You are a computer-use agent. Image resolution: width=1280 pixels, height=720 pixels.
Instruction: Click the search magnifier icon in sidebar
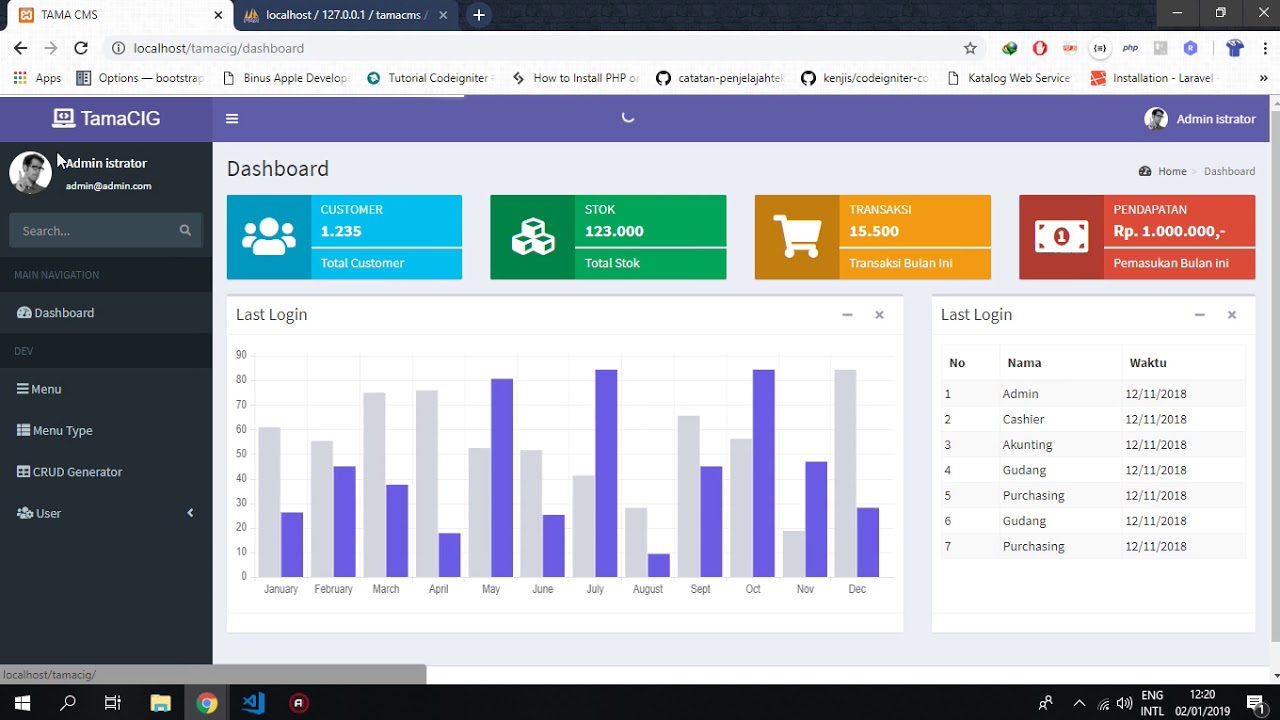click(185, 230)
